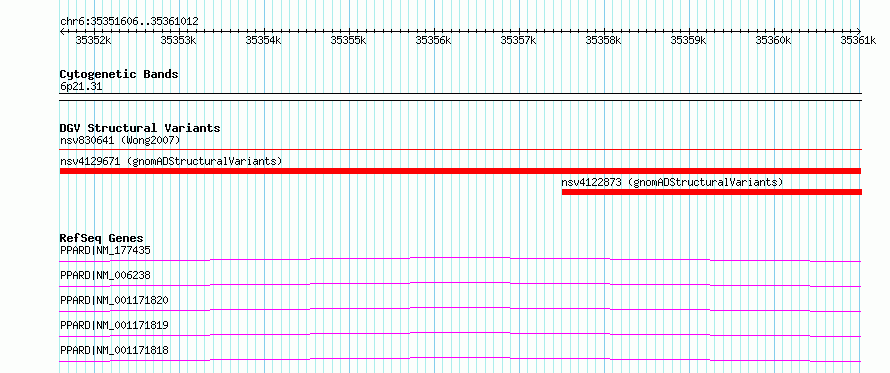This screenshot has width=890, height=373.
Task: Select the PPARD|NM_006238 transcript label
Action: [105, 275]
